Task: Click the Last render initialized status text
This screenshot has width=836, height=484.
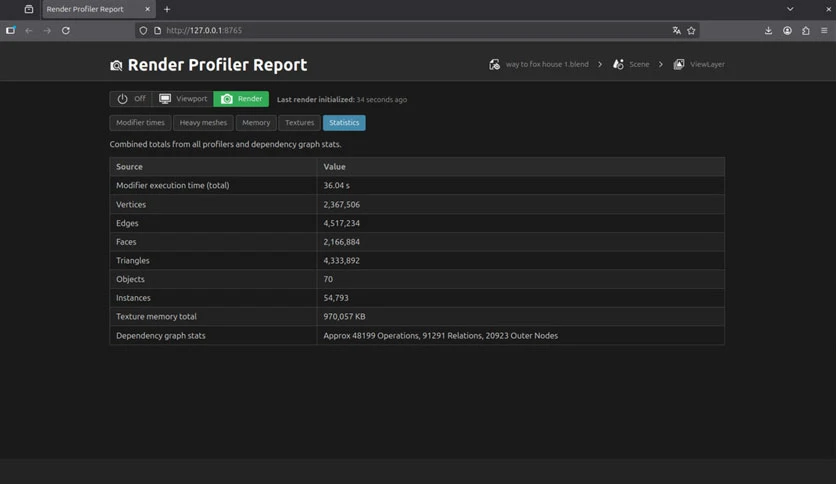Action: (x=342, y=100)
